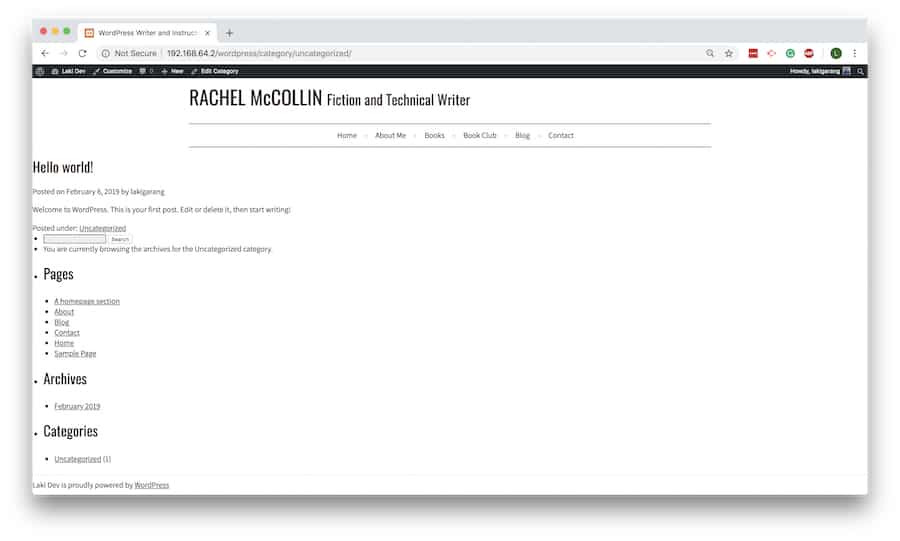
Task: Click the Customize item in admin bar
Action: click(112, 71)
